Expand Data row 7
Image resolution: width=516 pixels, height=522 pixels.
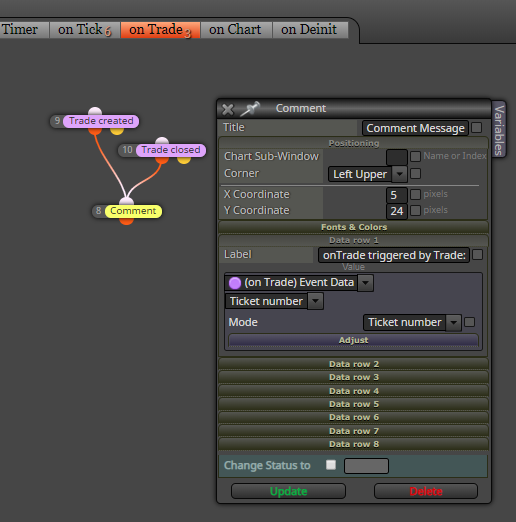354,431
